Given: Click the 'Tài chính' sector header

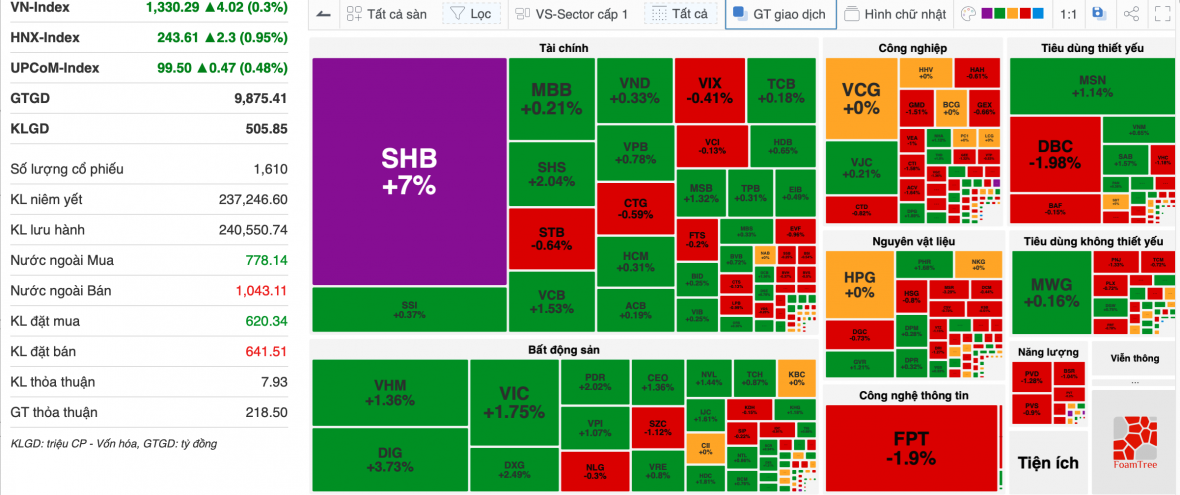Looking at the screenshot, I should tap(564, 48).
